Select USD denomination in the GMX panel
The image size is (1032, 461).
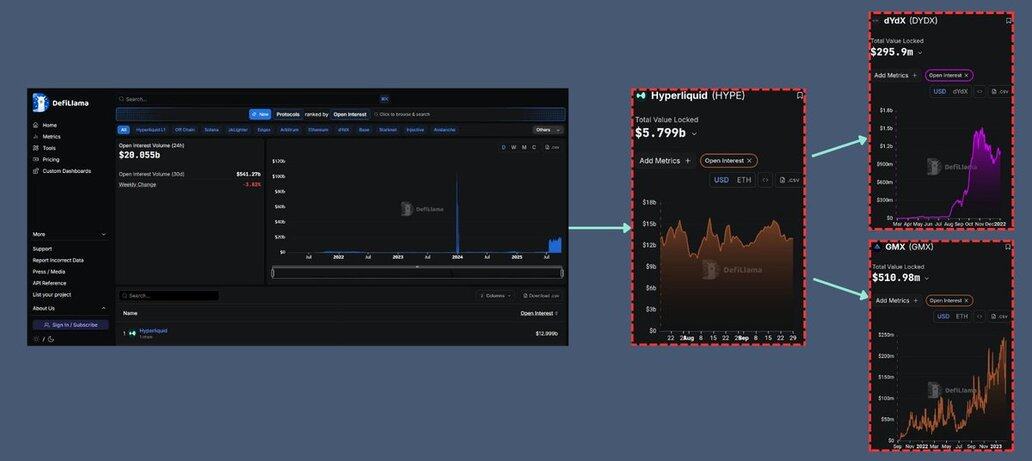[942, 316]
